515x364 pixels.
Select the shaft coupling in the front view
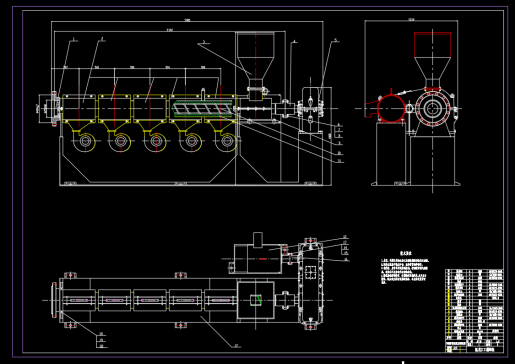[x=284, y=109]
